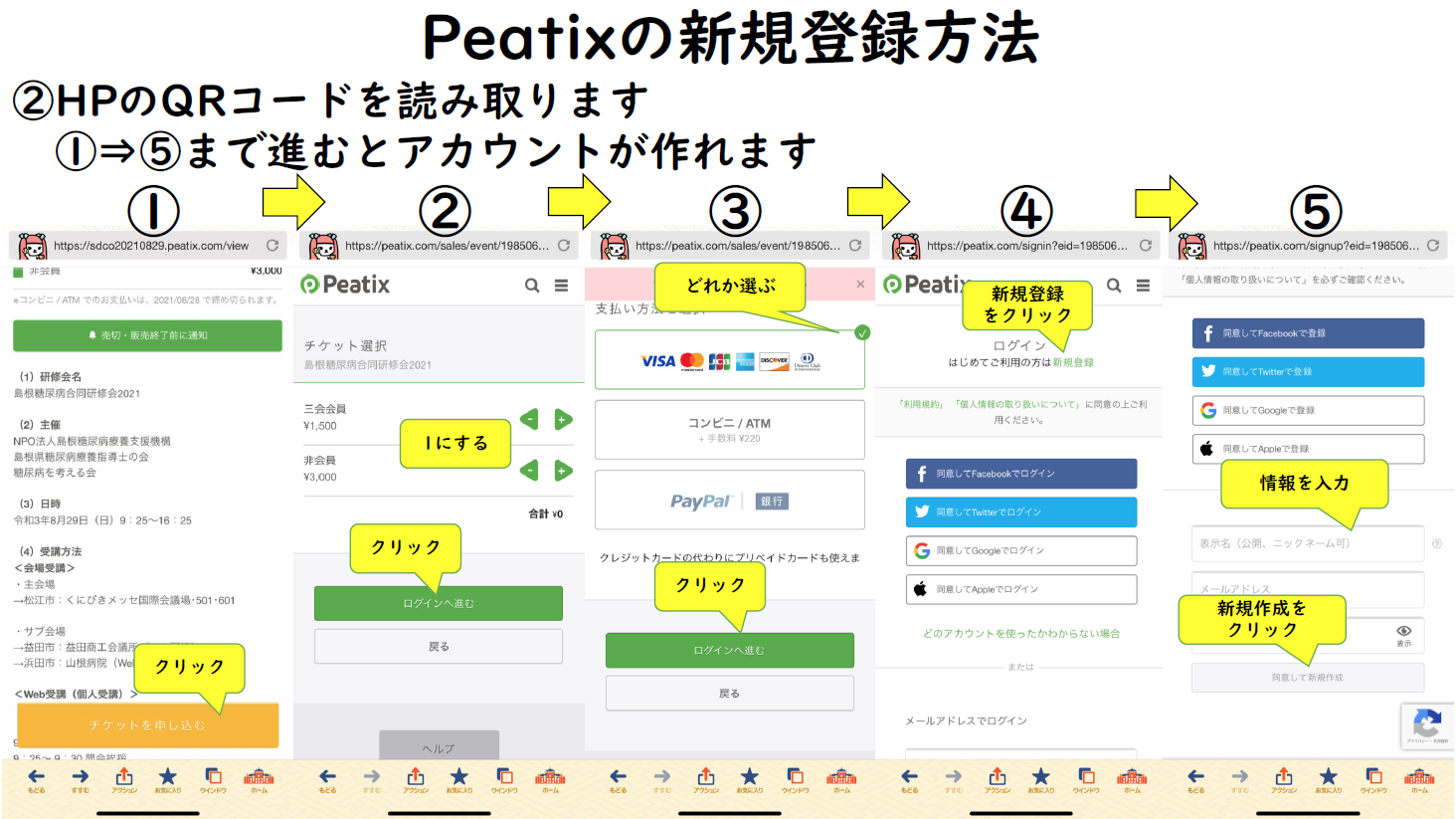Open hamburger menu on the チケット選択 screen
The image size is (1456, 819).
tap(562, 286)
